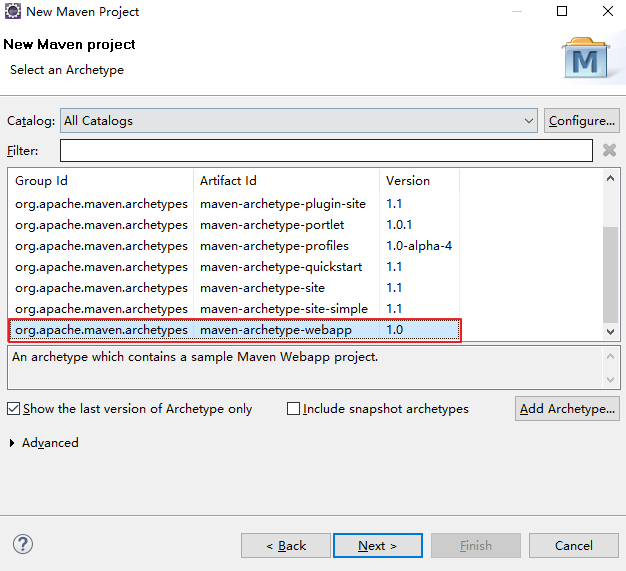Maximize the New Maven Project window
626x571 pixels.
click(562, 11)
